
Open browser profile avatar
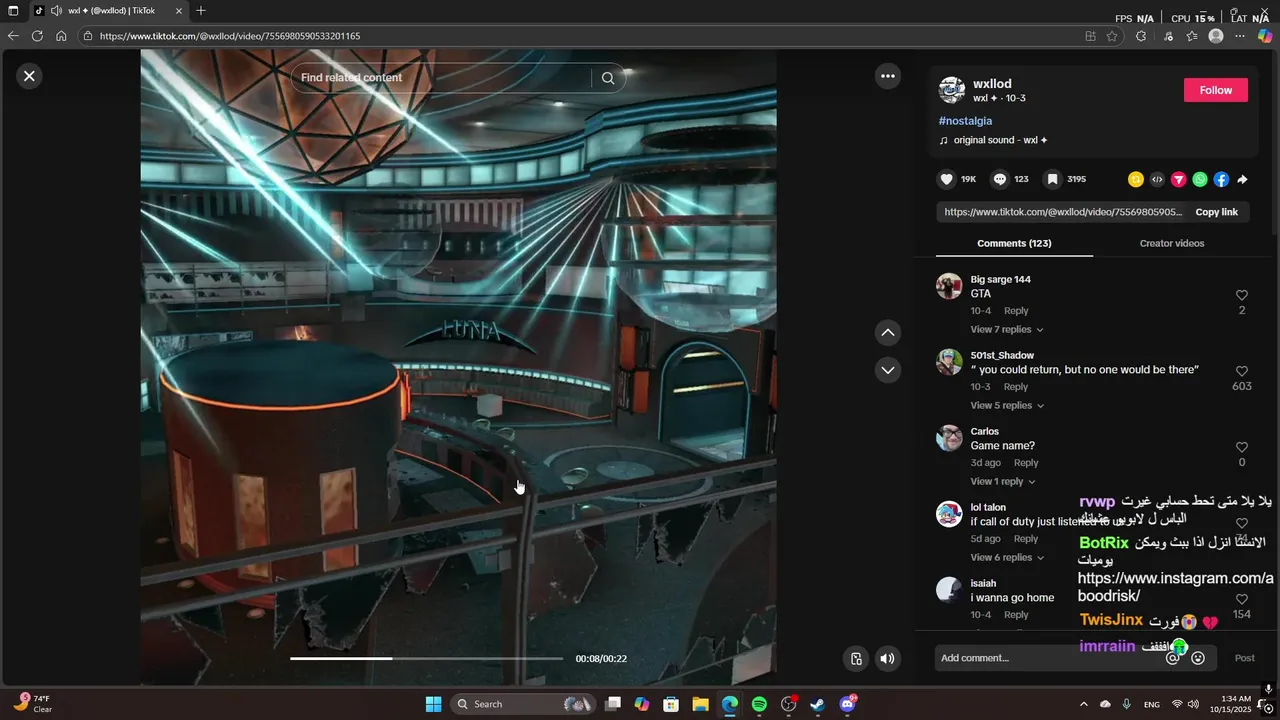pyautogui.click(x=1216, y=36)
